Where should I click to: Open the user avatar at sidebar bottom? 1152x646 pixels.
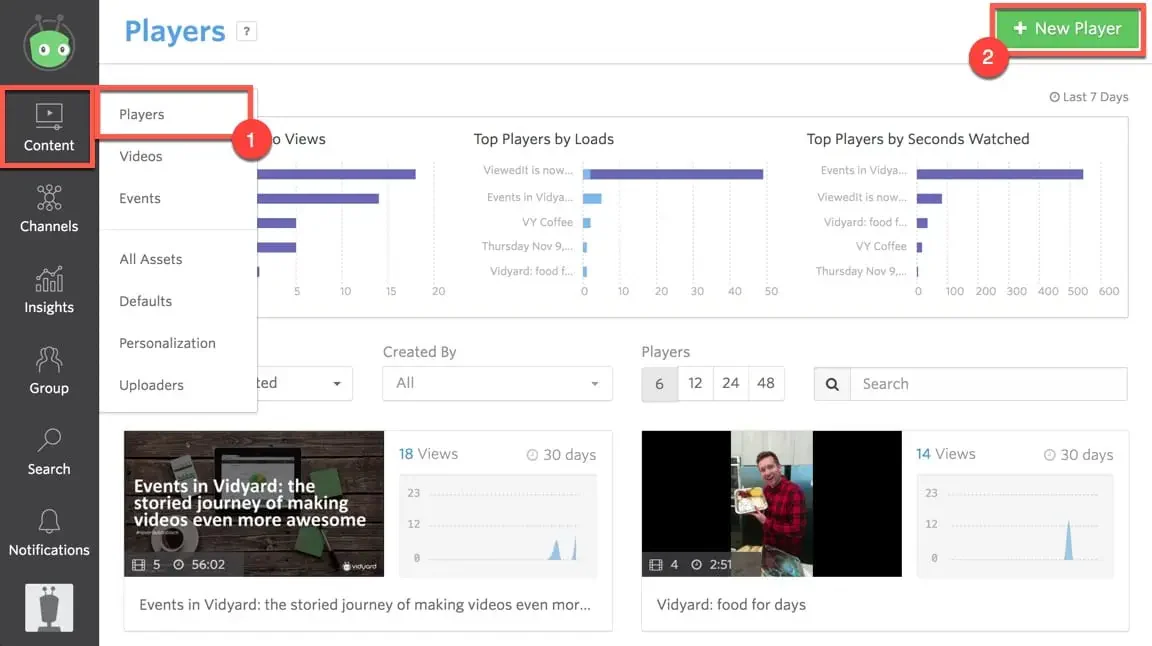tap(49, 608)
